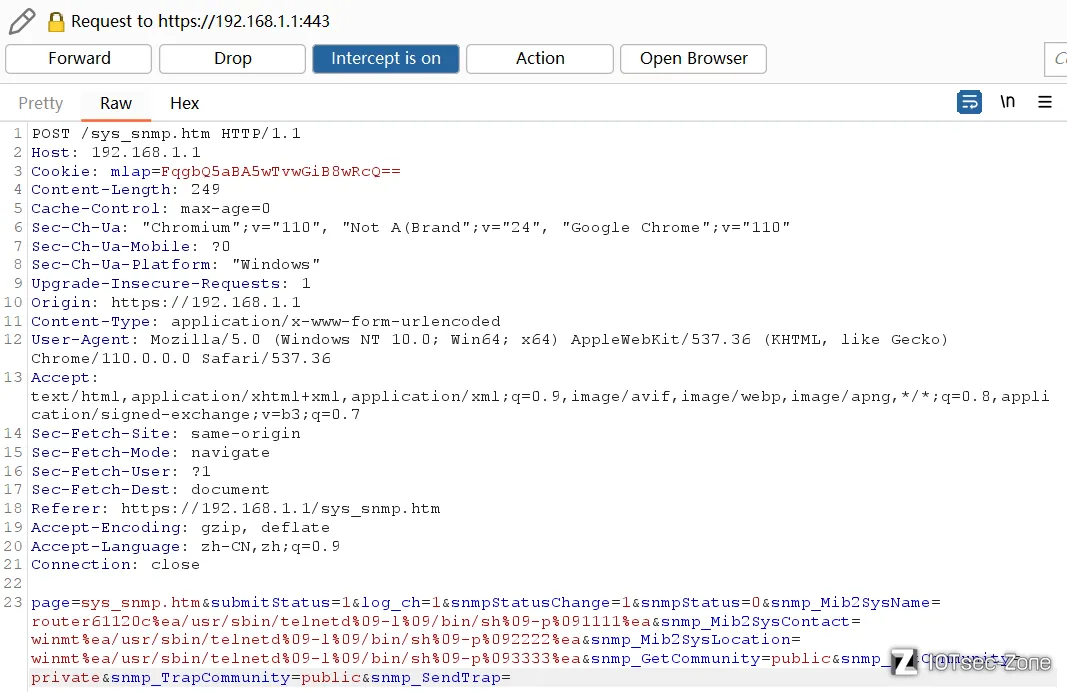Image resolution: width=1067 pixels, height=692 pixels.
Task: Click the User-Agent header line
Action: pos(489,349)
